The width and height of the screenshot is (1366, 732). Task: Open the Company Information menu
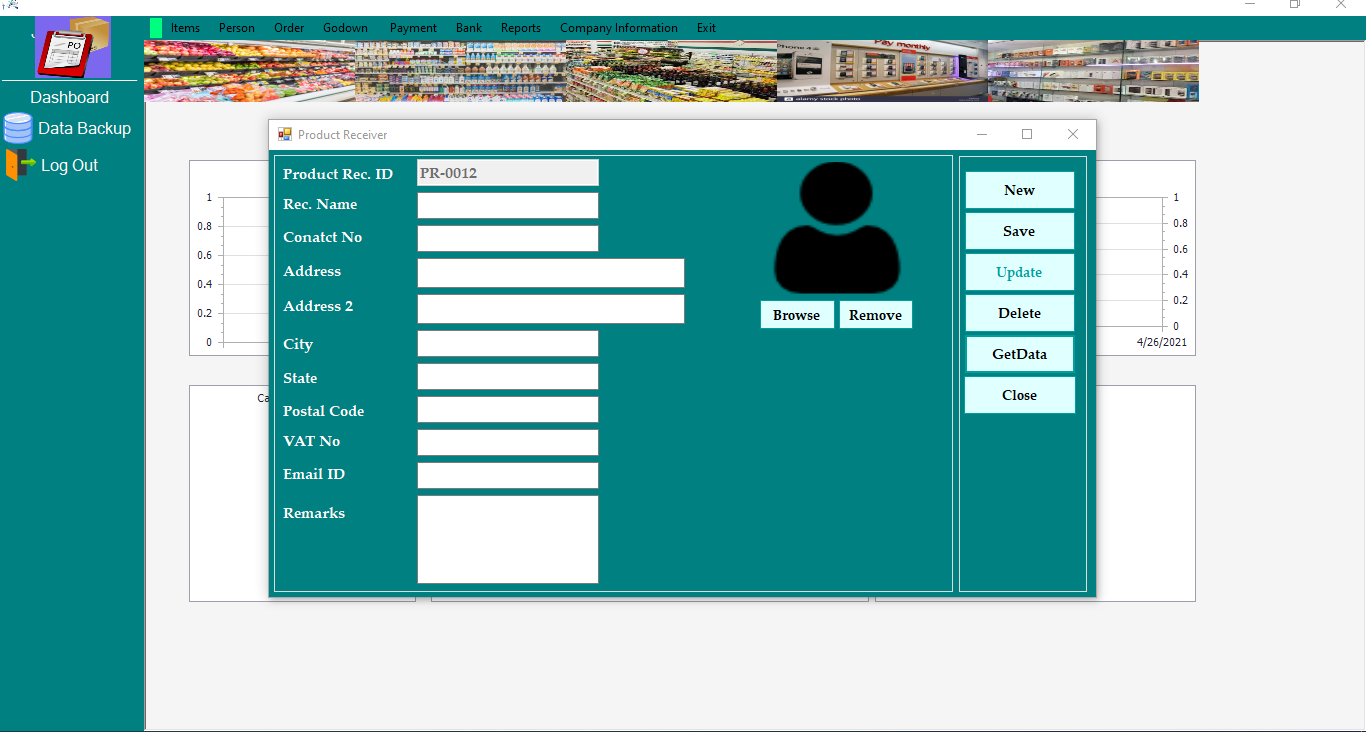coord(618,27)
